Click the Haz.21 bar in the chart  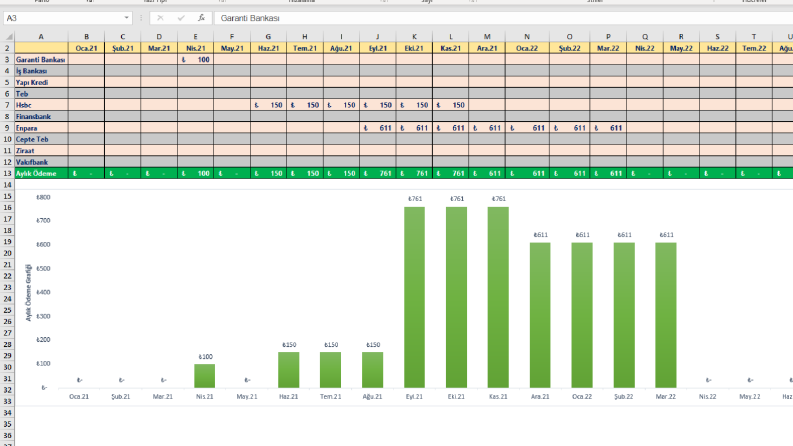click(288, 370)
